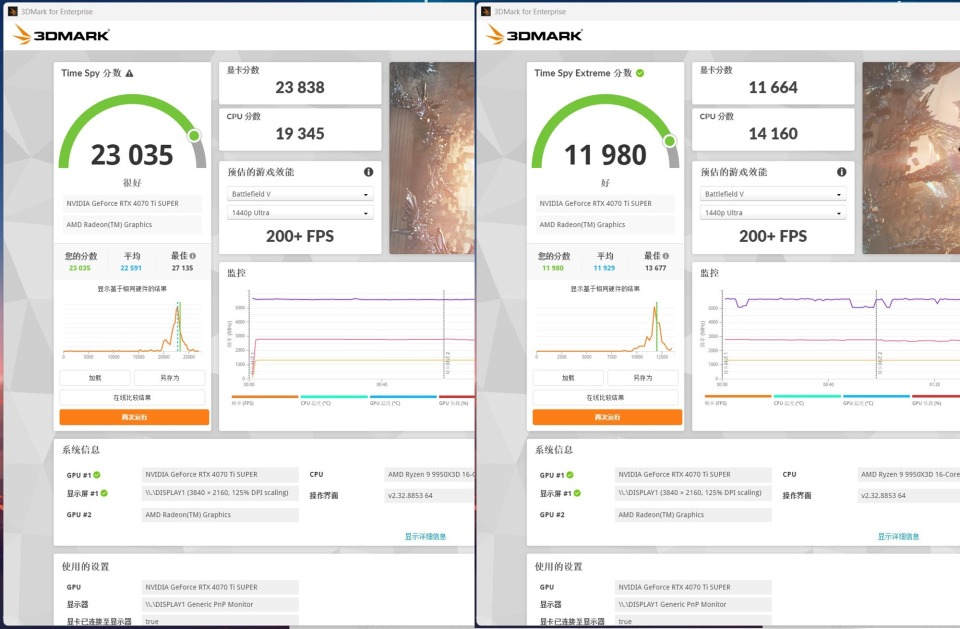The width and height of the screenshot is (960, 629).
Task: Click info icon beside best score 13 677
Action: point(666,256)
